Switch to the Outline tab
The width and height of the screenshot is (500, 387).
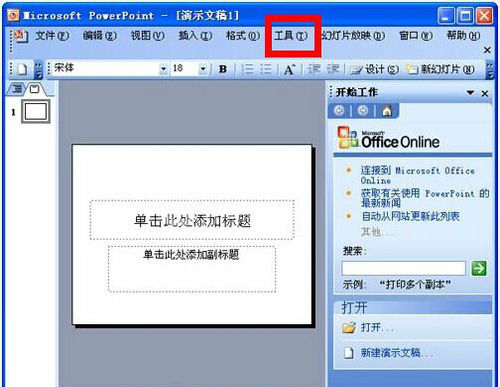(17, 89)
